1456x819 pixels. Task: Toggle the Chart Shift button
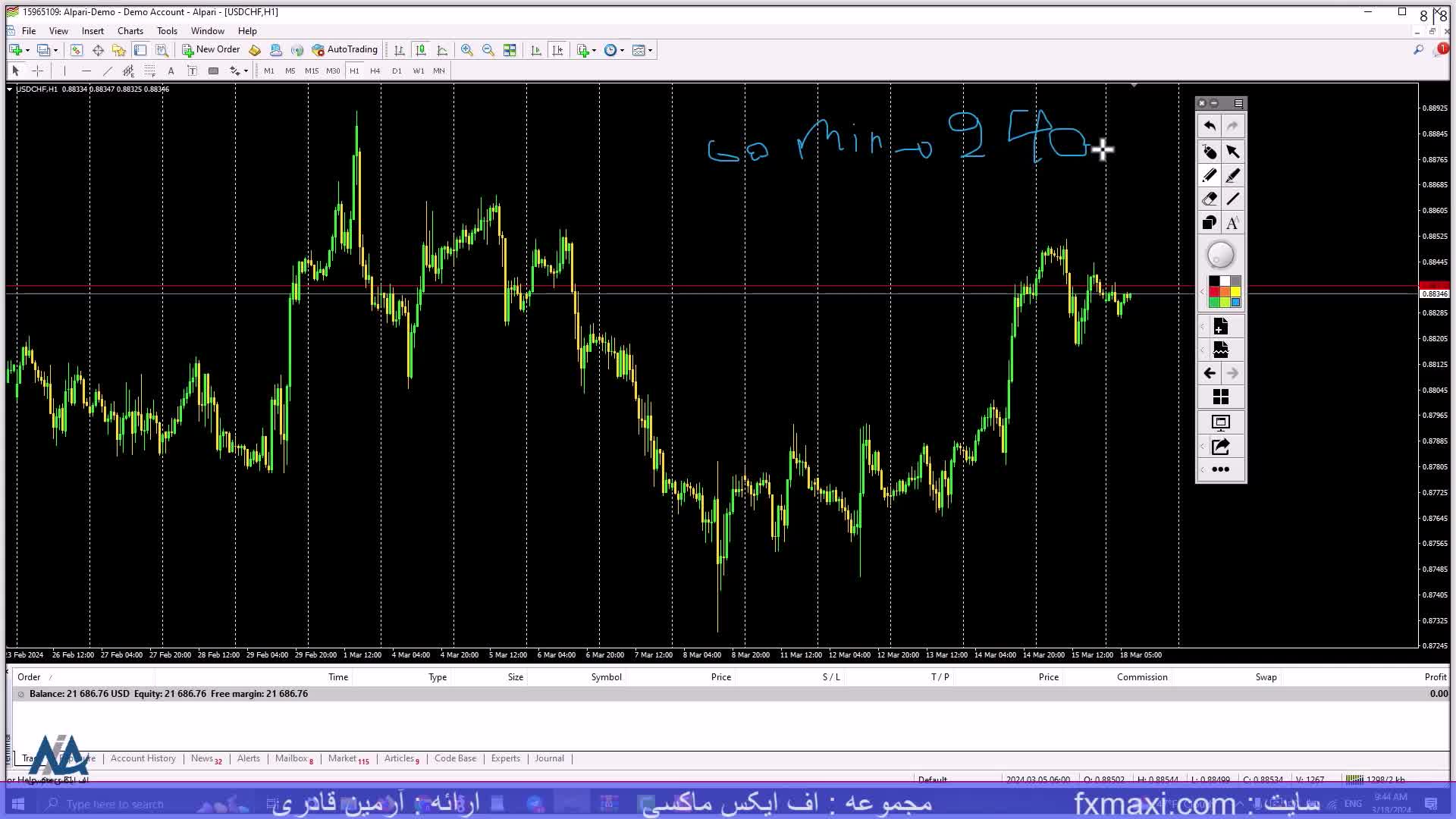[x=557, y=50]
